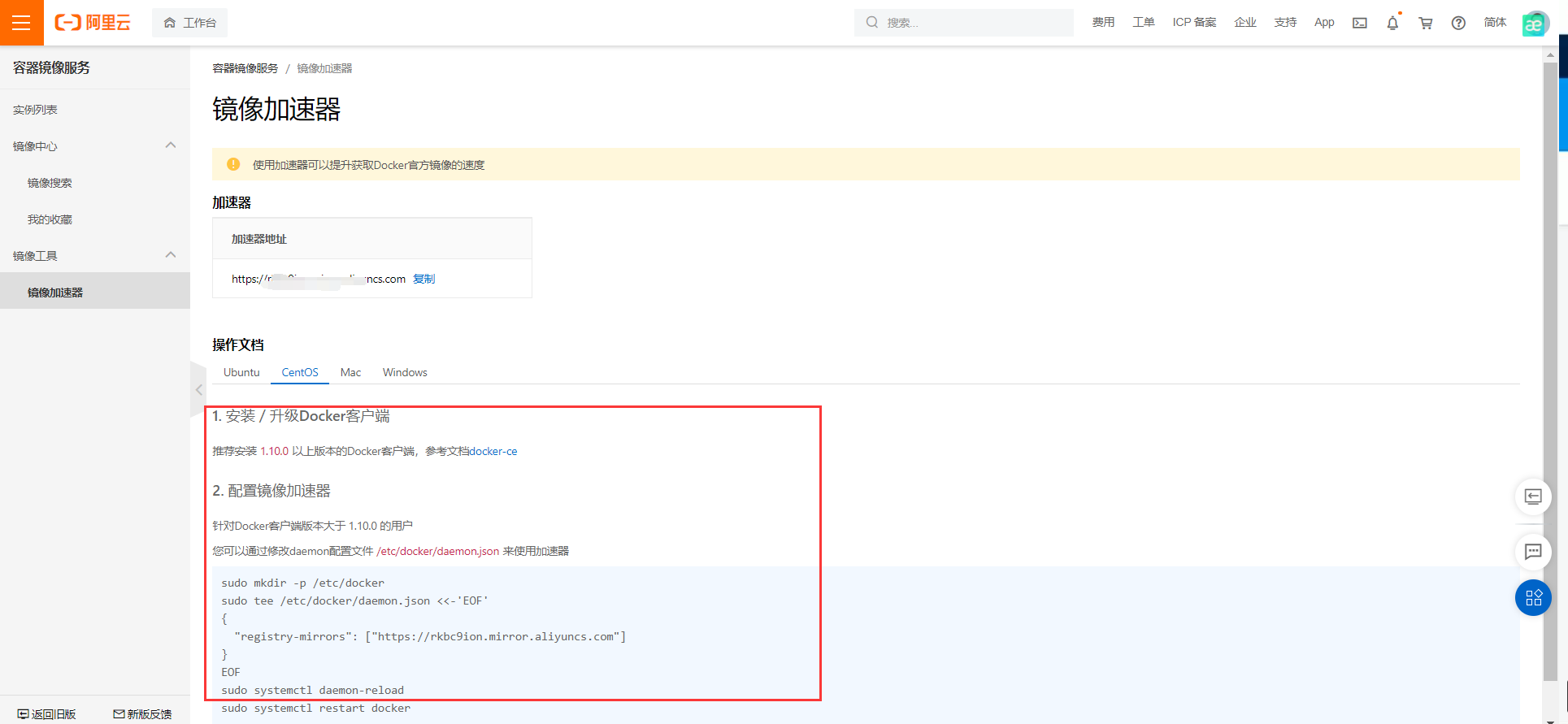The width and height of the screenshot is (1568, 724).
Task: Open the 工单 menu
Action: point(1144,23)
